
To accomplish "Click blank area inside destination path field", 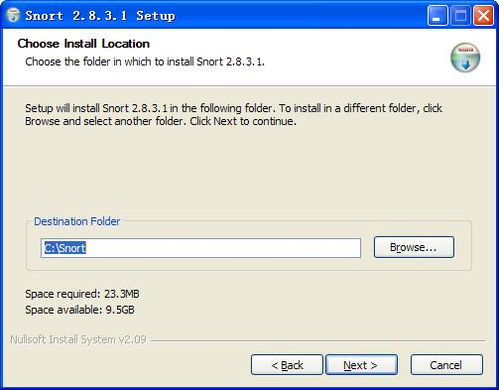I will 223,248.
